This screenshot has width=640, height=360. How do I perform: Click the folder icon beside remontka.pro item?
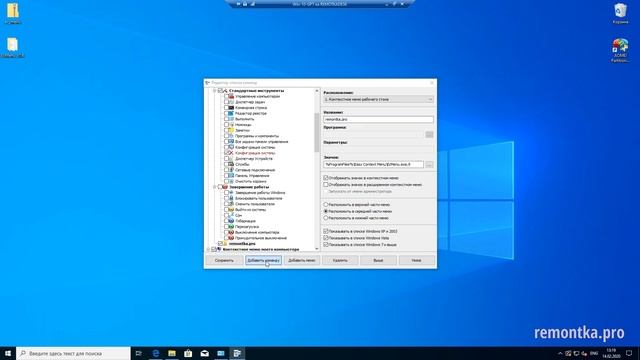pyautogui.click(x=225, y=244)
